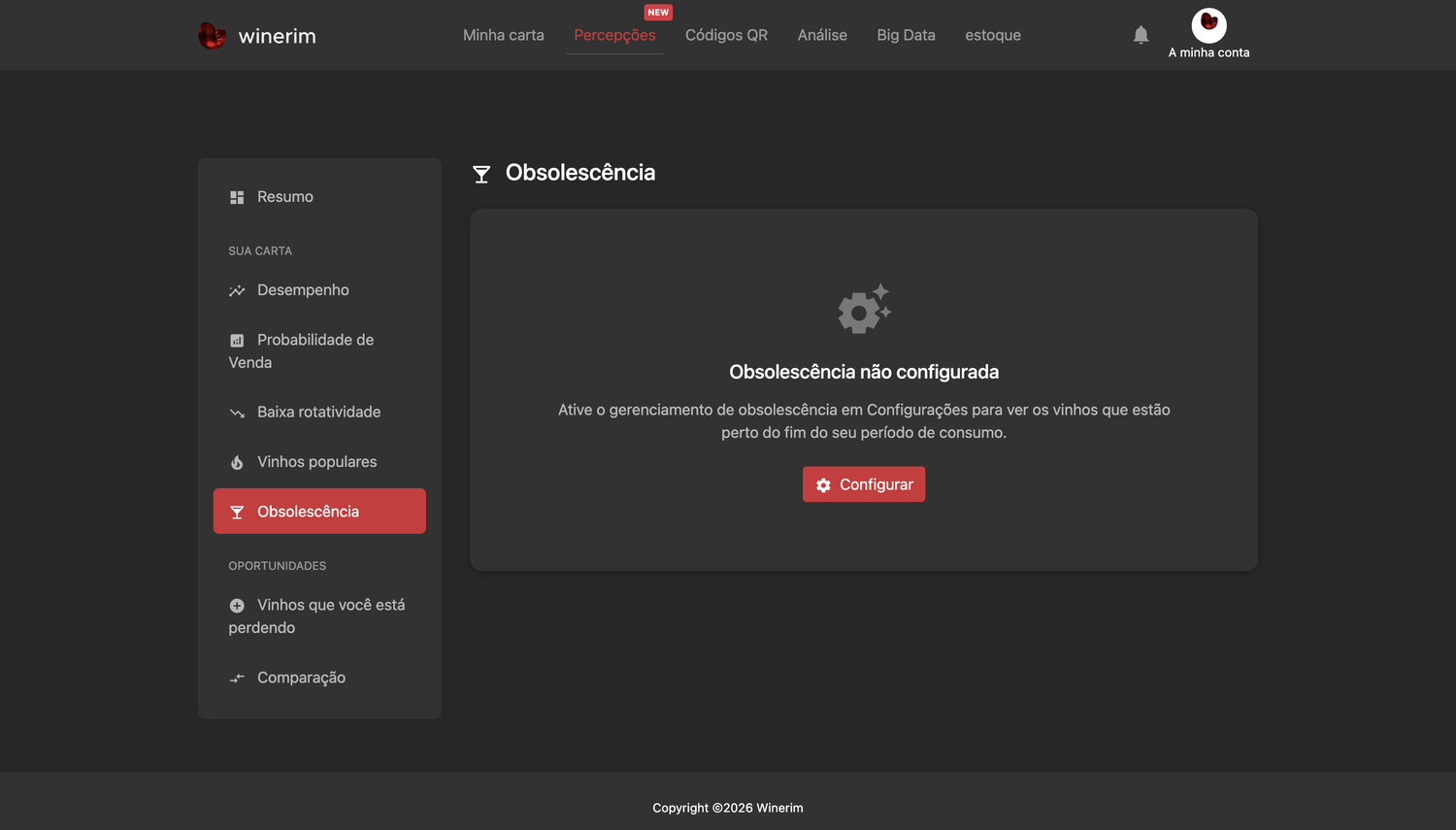Screen dimensions: 1456x830
Task: Open Vinhos que você está perdendo
Action: point(319,616)
